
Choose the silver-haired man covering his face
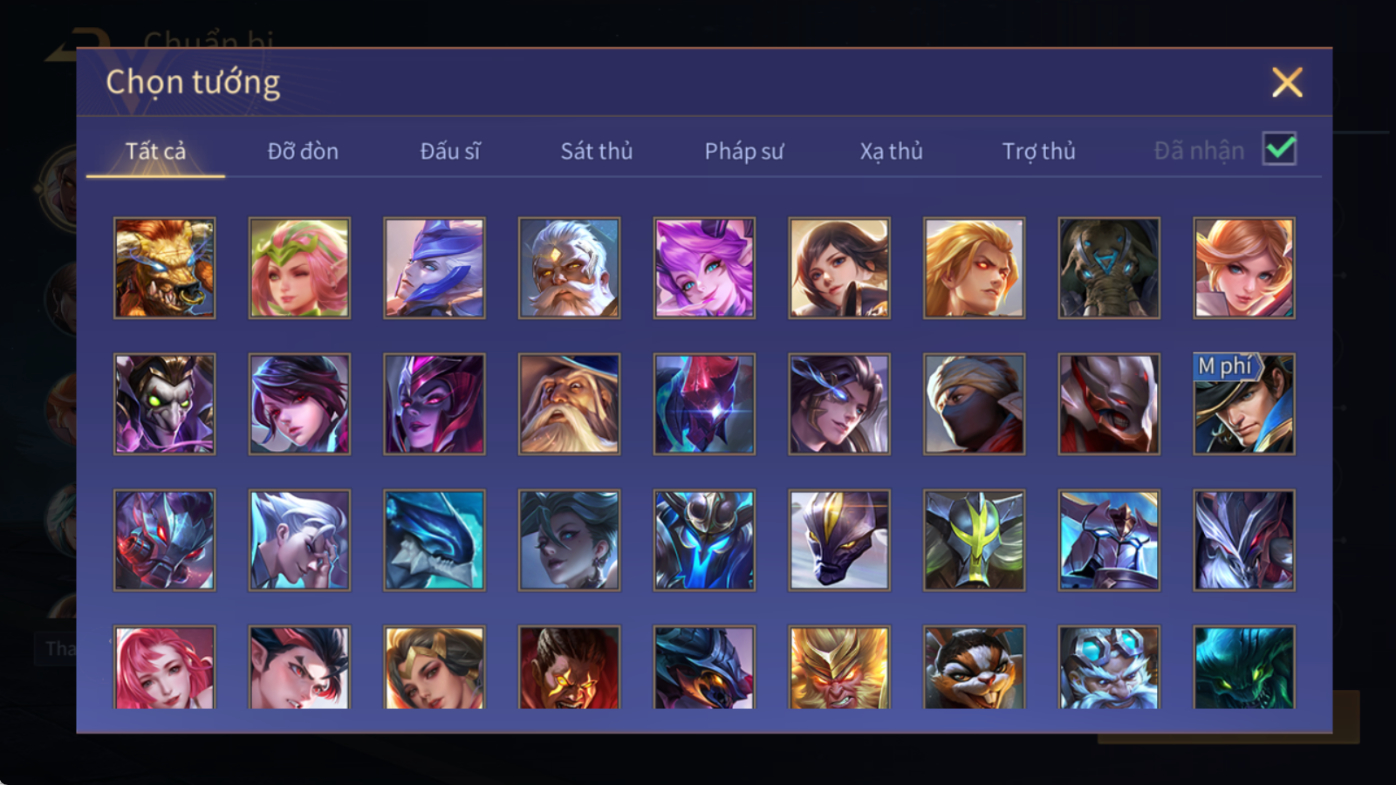point(299,540)
